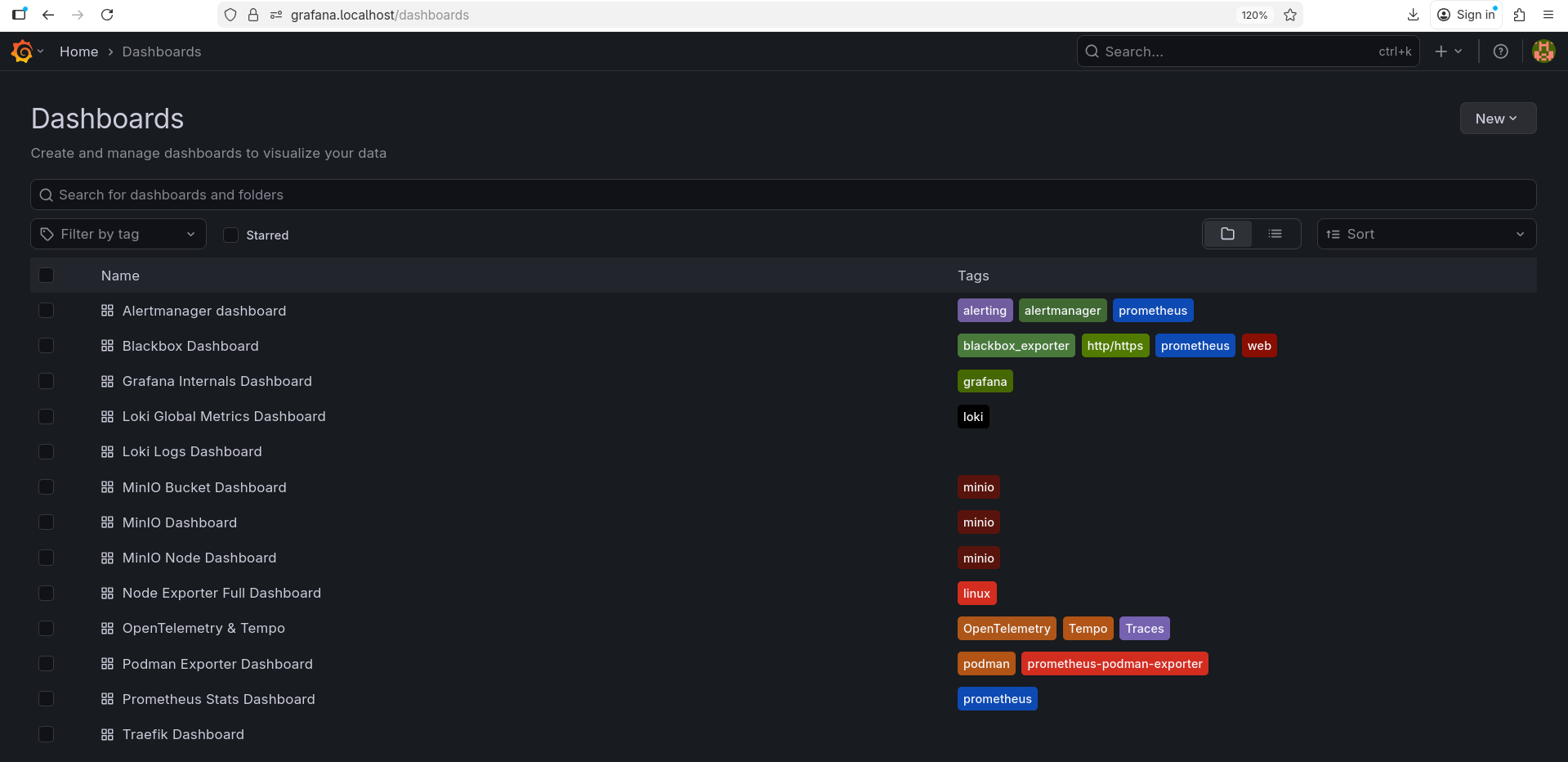Click the MinIO Dashboard grid icon

pos(107,522)
